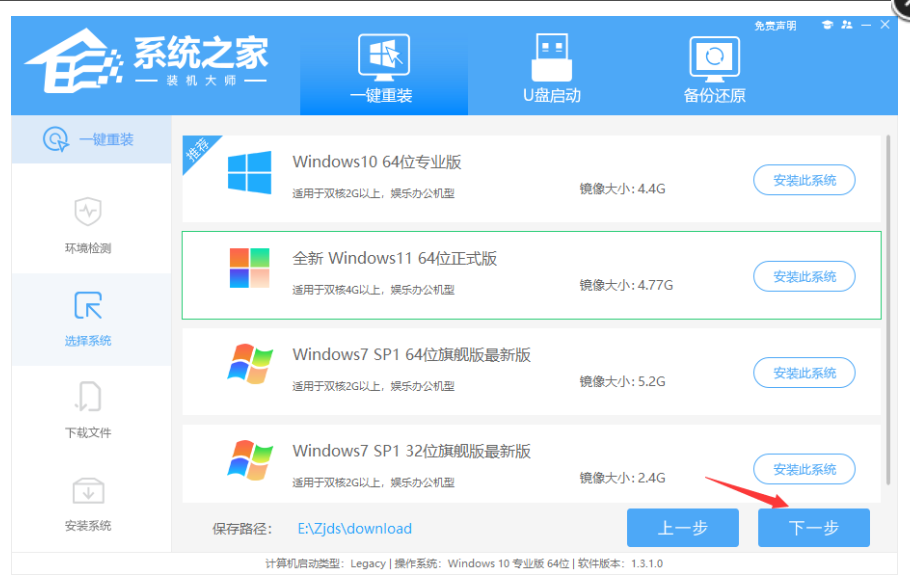Click the Windows 10 logo icon
Image resolution: width=910 pixels, height=588 pixels.
[x=249, y=173]
